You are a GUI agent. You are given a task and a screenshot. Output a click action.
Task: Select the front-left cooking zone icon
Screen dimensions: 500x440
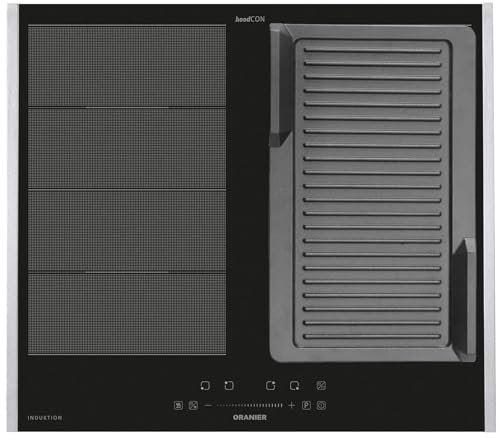pos(205,386)
